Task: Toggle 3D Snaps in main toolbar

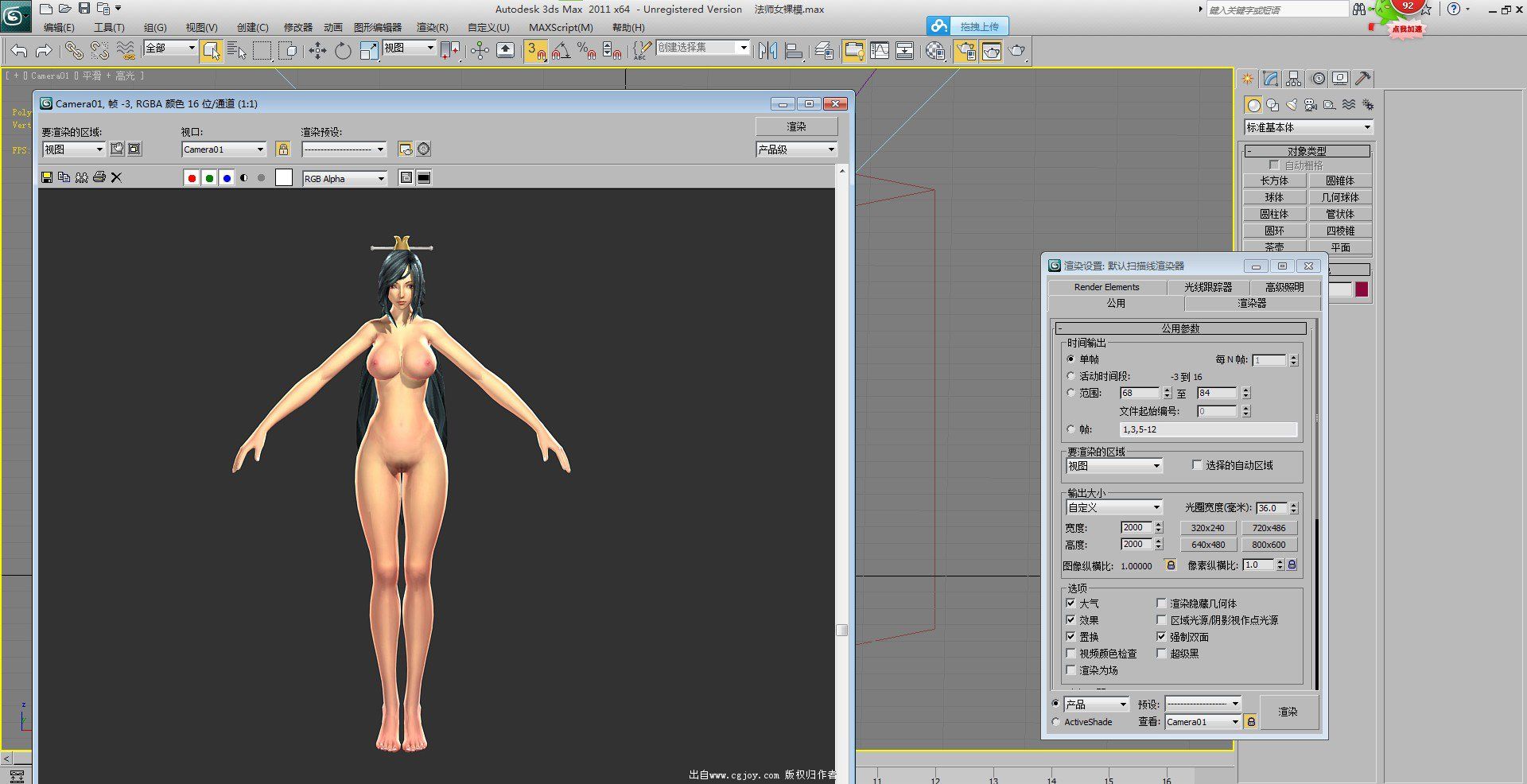Action: [x=536, y=51]
